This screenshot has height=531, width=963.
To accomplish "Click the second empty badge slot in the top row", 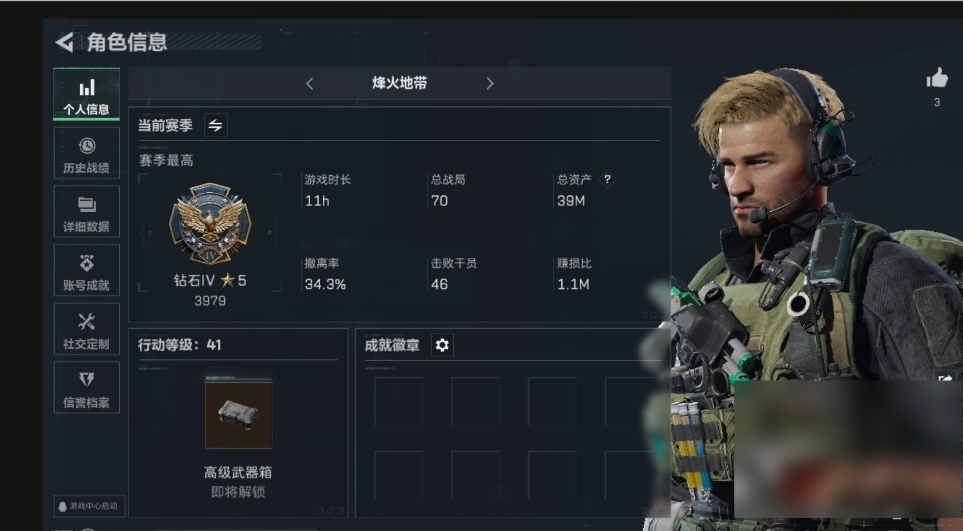I will click(475, 401).
